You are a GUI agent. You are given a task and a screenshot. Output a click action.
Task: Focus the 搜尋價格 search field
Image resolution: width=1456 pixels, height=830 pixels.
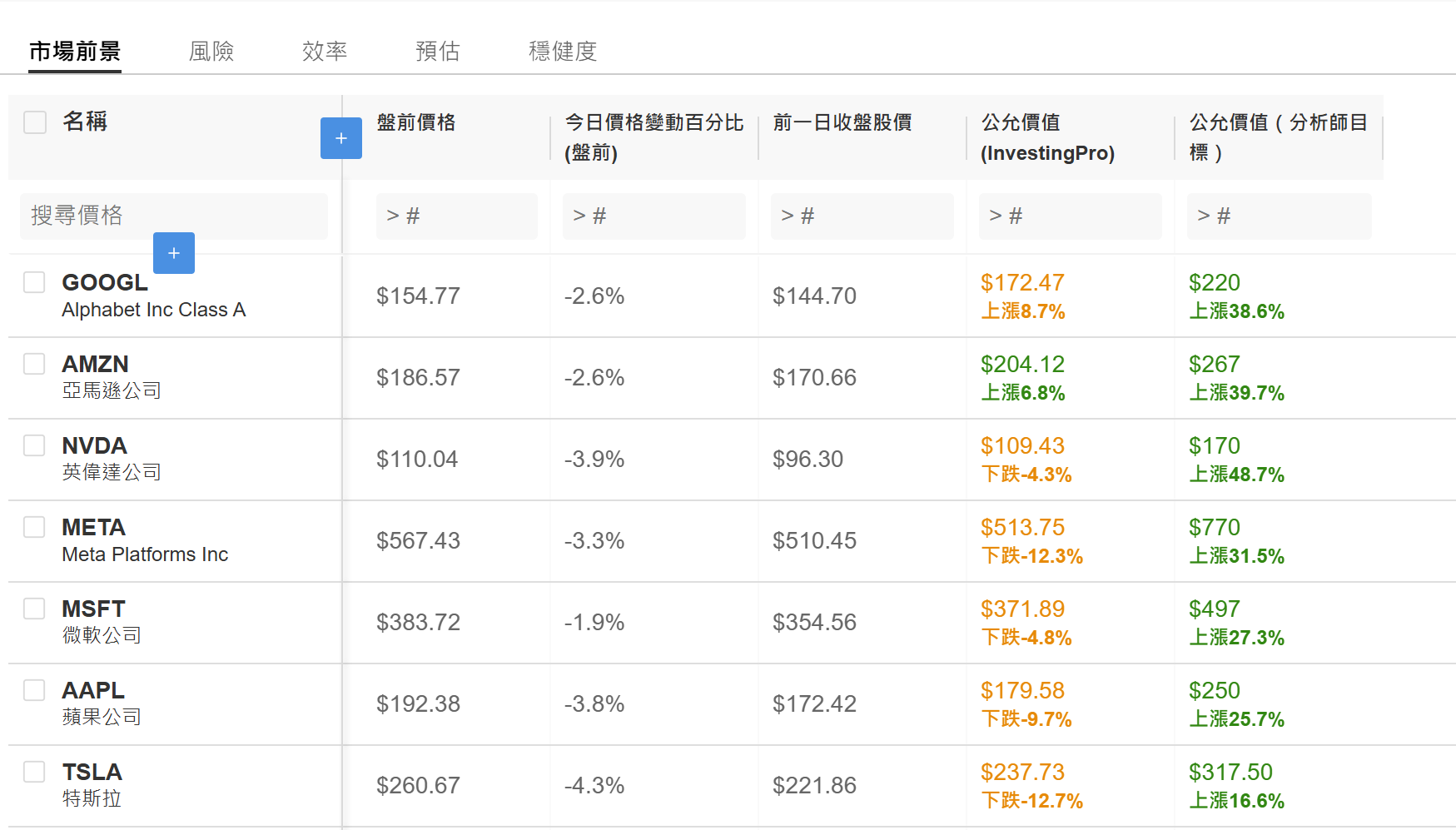click(x=174, y=216)
